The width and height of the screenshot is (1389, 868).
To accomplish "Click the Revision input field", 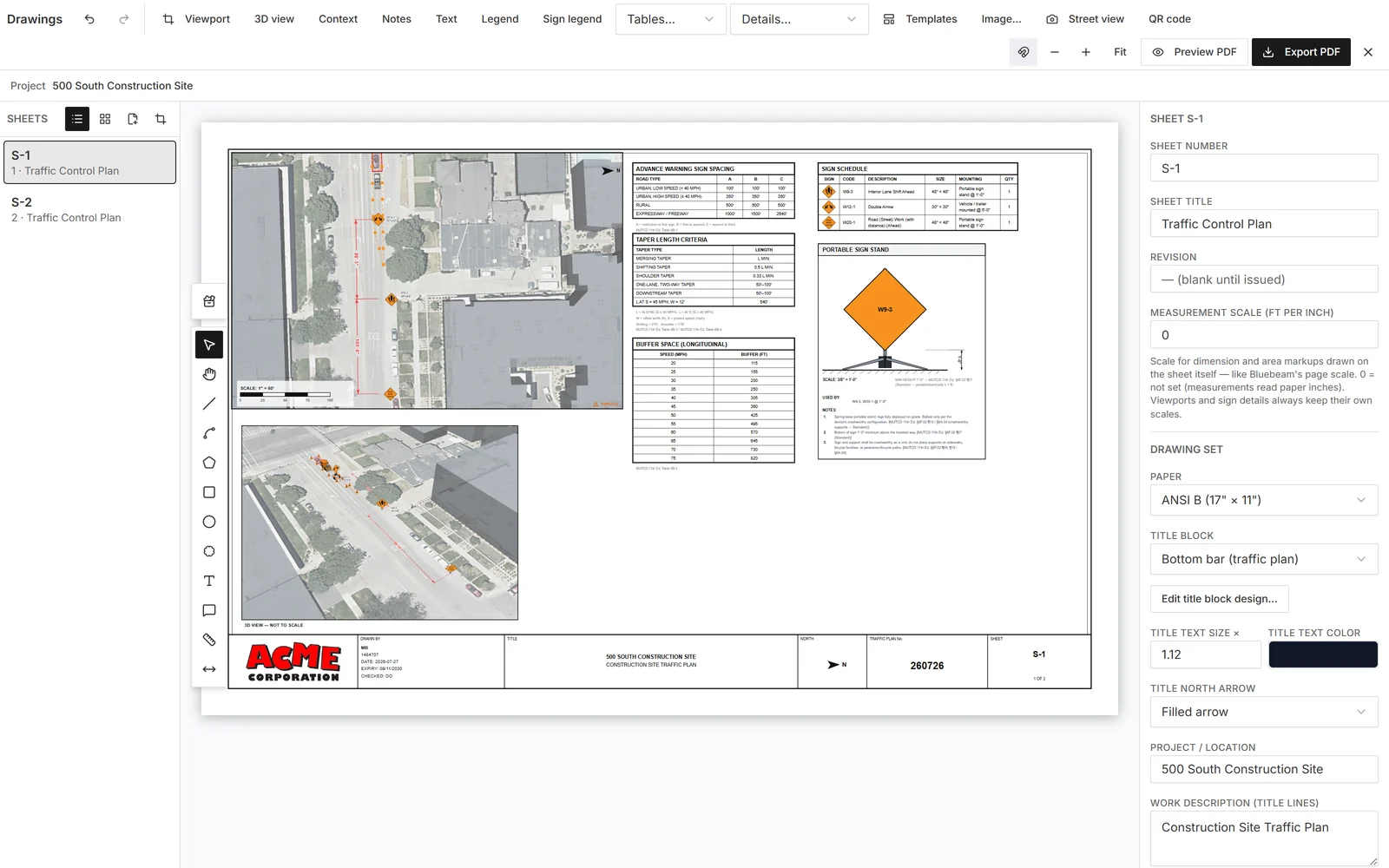I will point(1264,279).
